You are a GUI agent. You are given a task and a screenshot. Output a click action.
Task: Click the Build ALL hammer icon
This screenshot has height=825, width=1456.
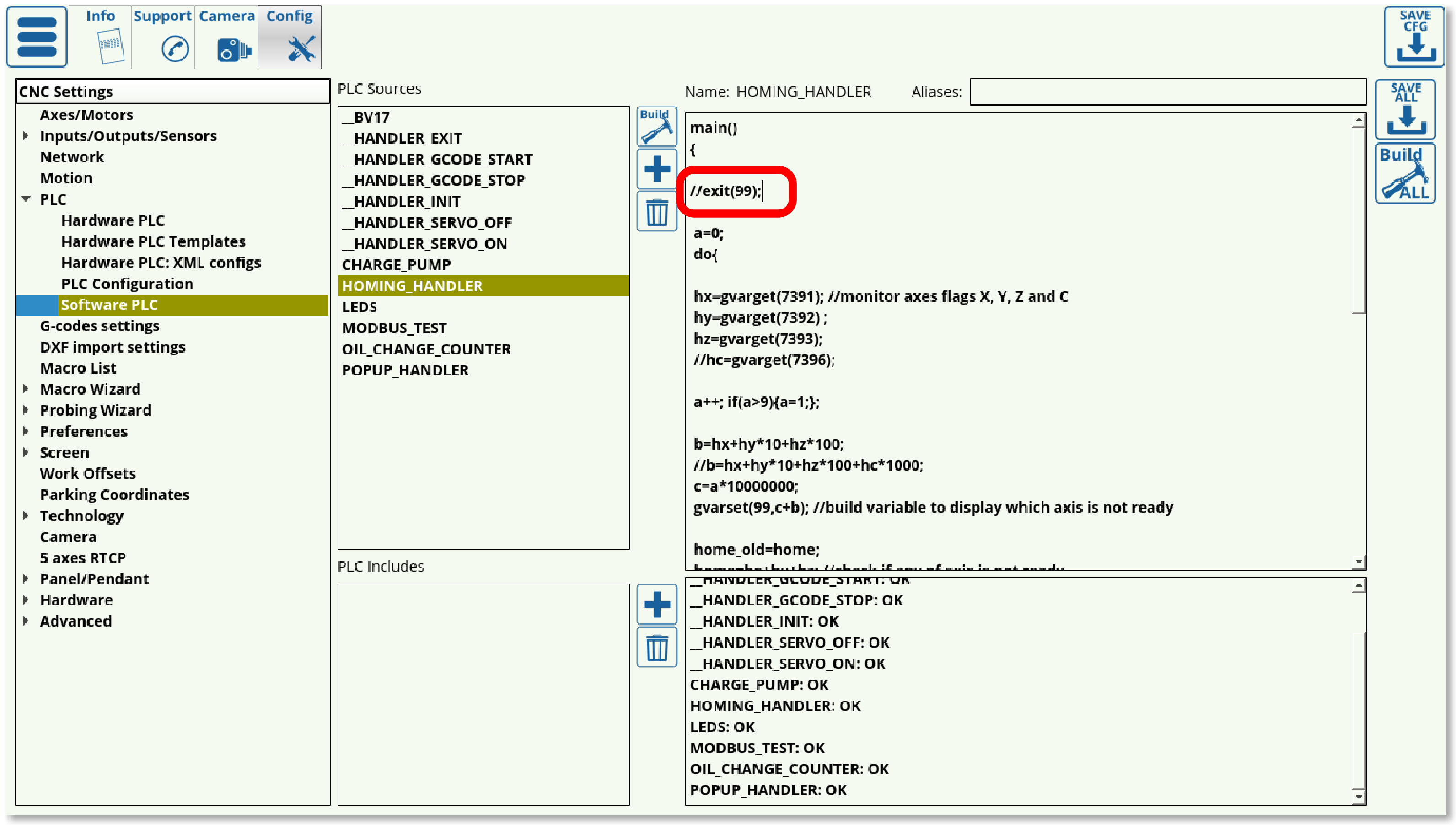[1405, 173]
